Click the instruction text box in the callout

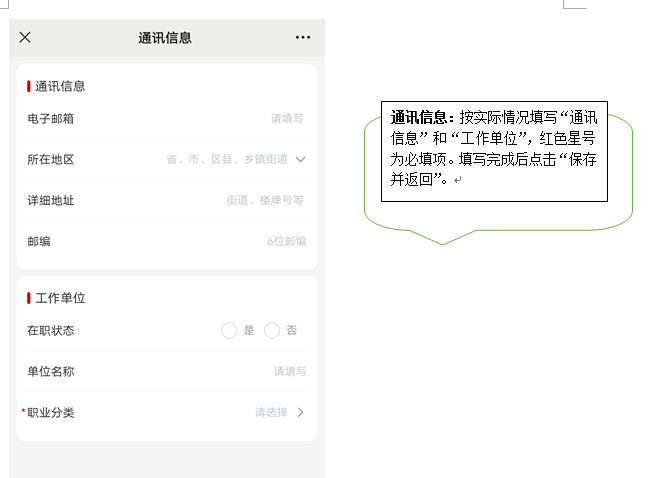click(494, 151)
